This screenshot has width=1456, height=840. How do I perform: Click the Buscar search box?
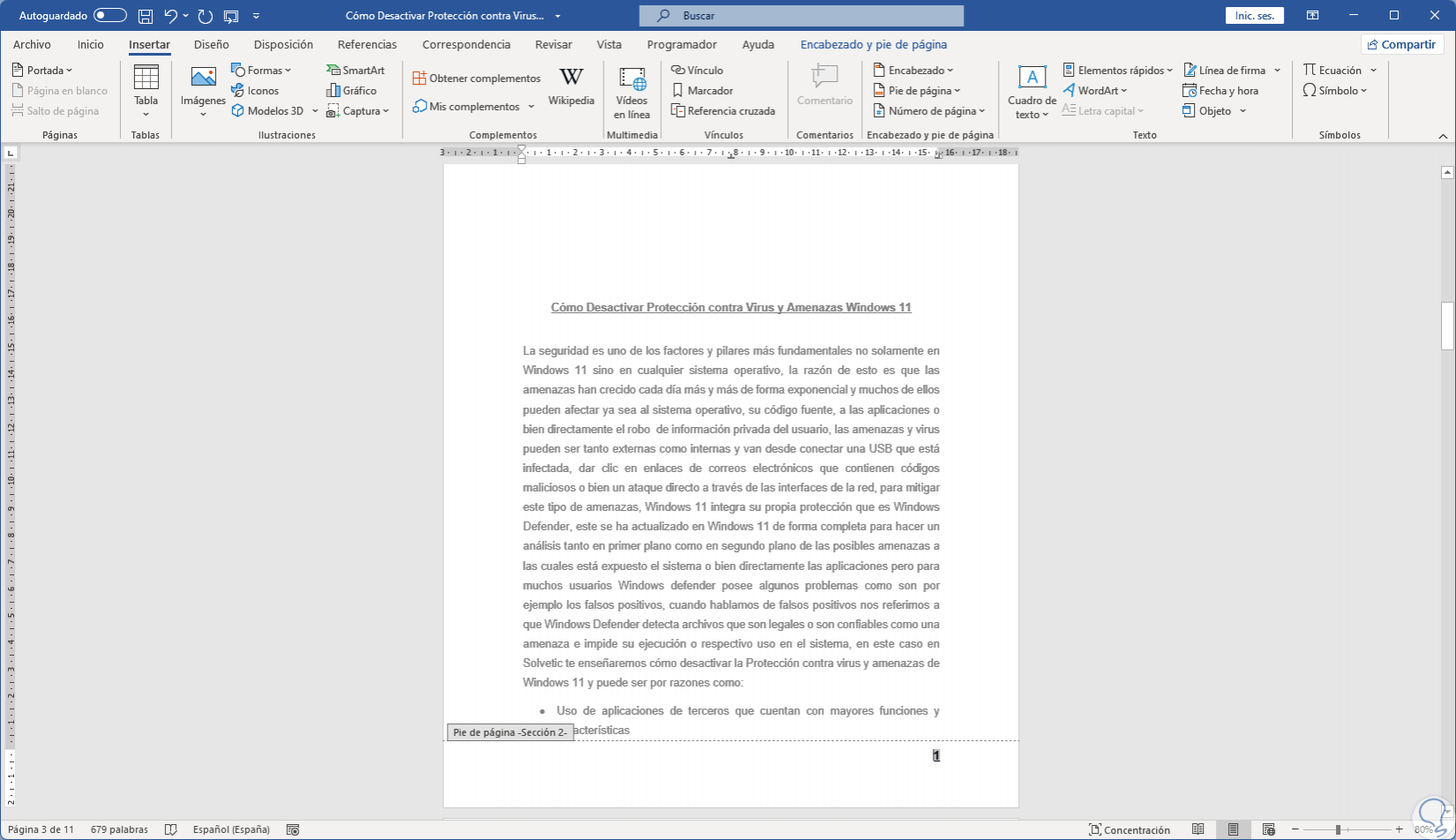[x=801, y=16]
